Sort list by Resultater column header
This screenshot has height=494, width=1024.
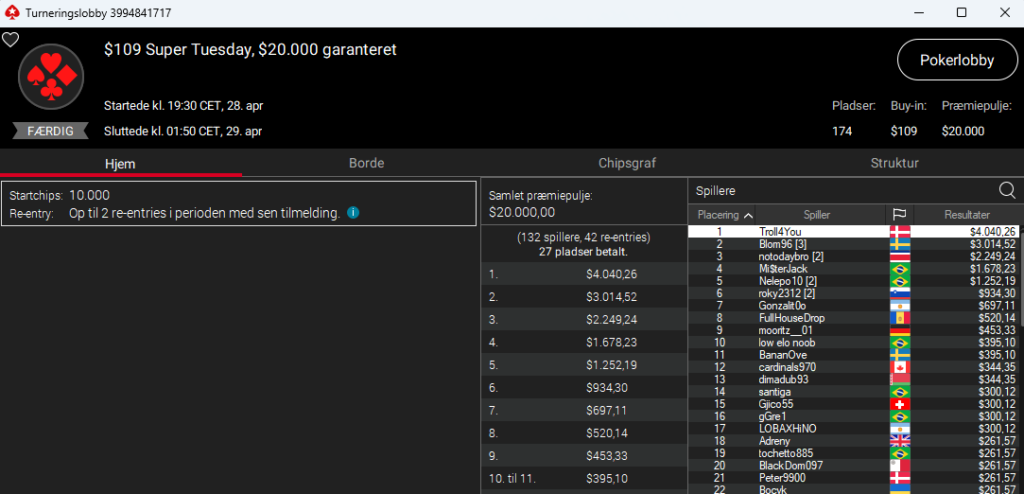click(x=967, y=215)
